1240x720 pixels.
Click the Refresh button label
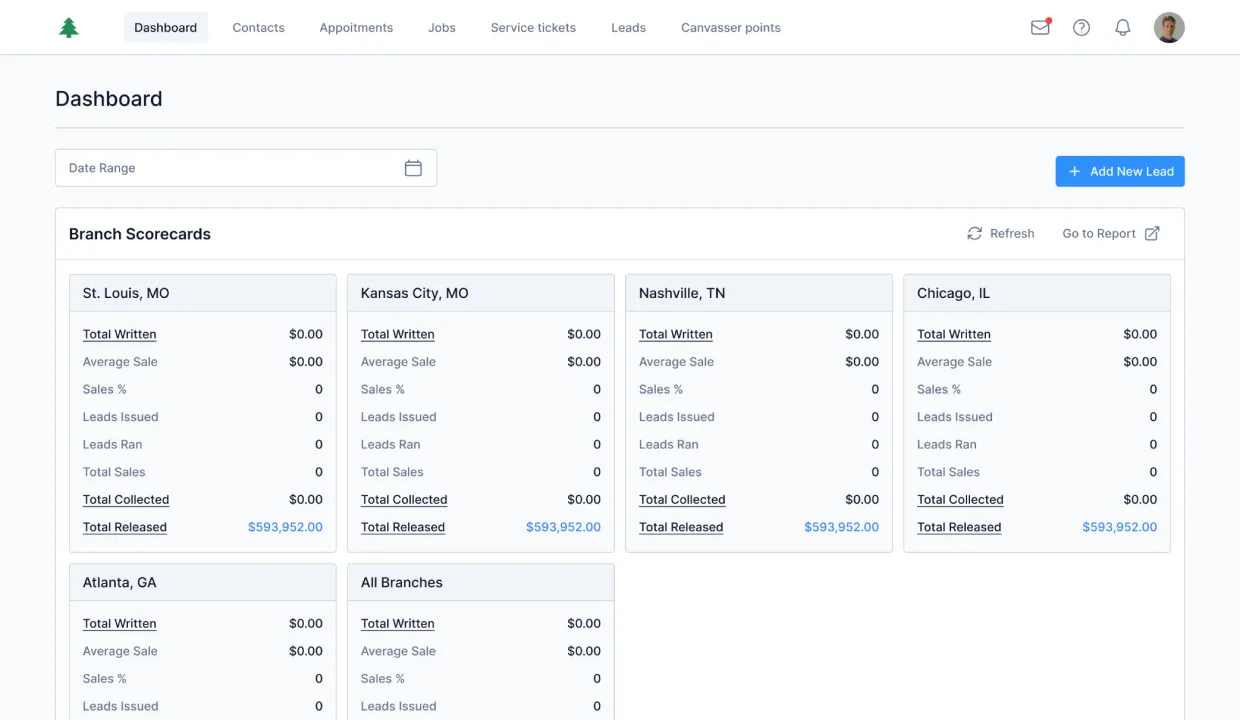point(1012,233)
